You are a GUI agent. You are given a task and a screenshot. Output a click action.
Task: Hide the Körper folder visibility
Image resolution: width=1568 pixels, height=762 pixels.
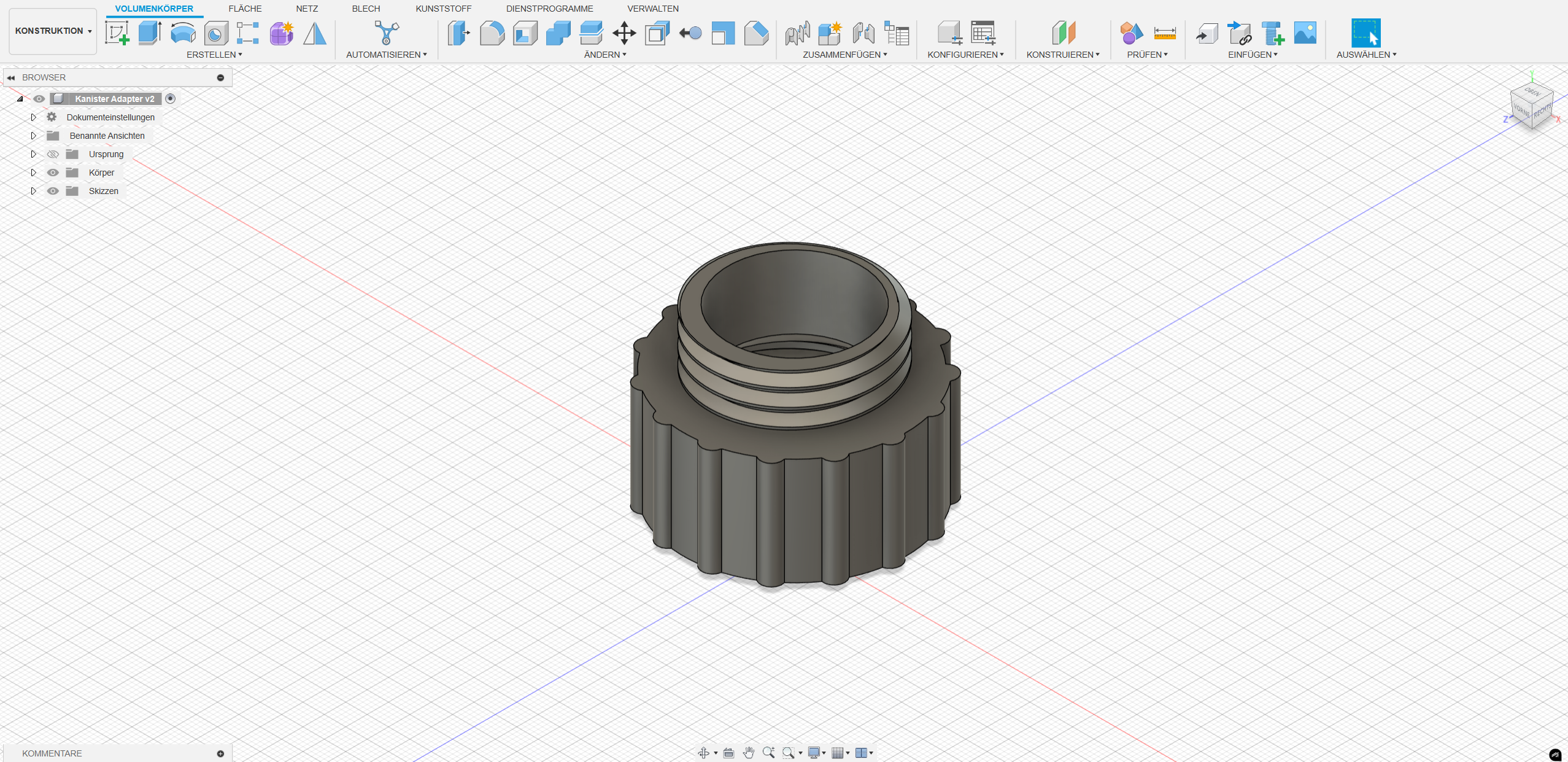pos(53,173)
